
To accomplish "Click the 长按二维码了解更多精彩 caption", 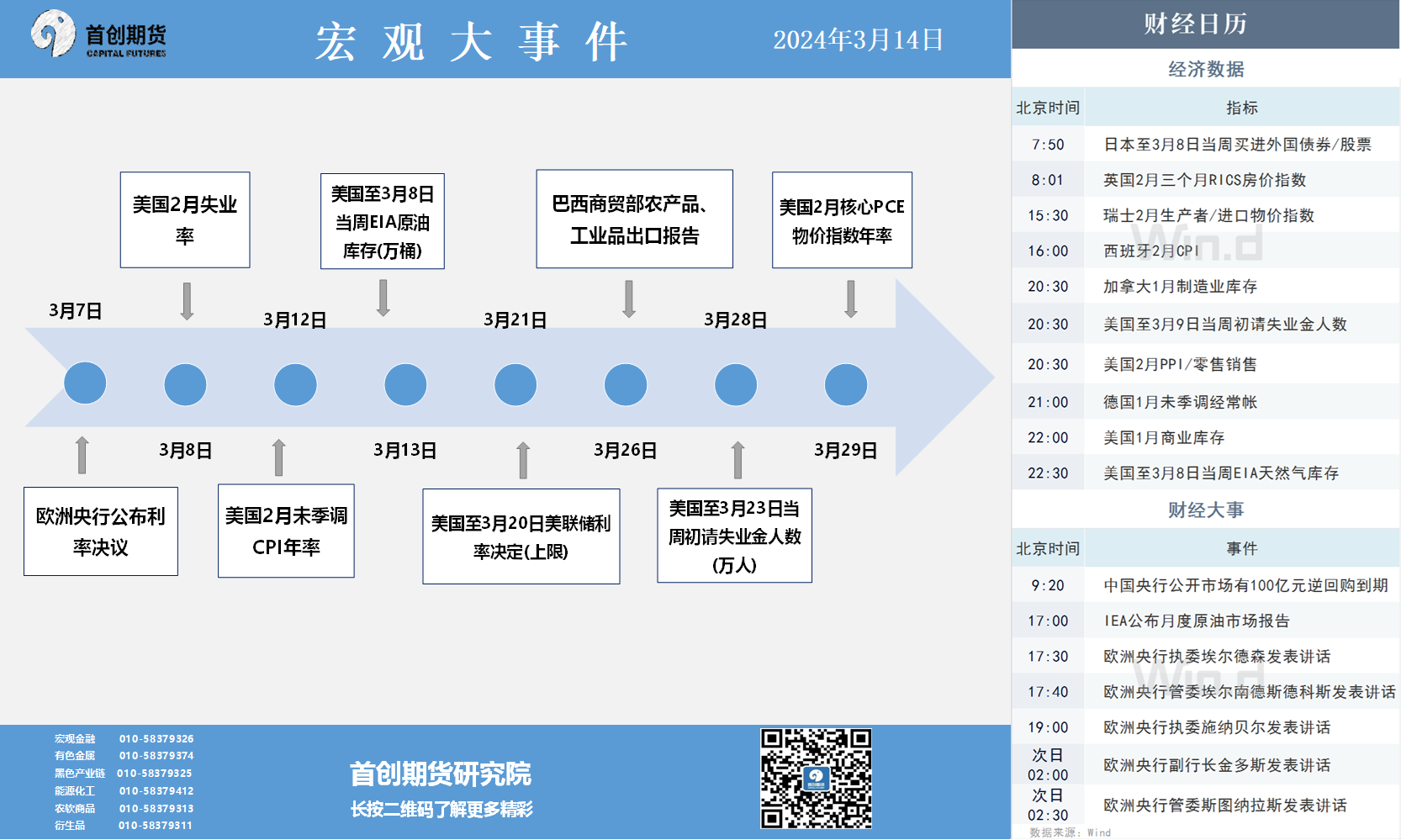I will pyautogui.click(x=441, y=809).
